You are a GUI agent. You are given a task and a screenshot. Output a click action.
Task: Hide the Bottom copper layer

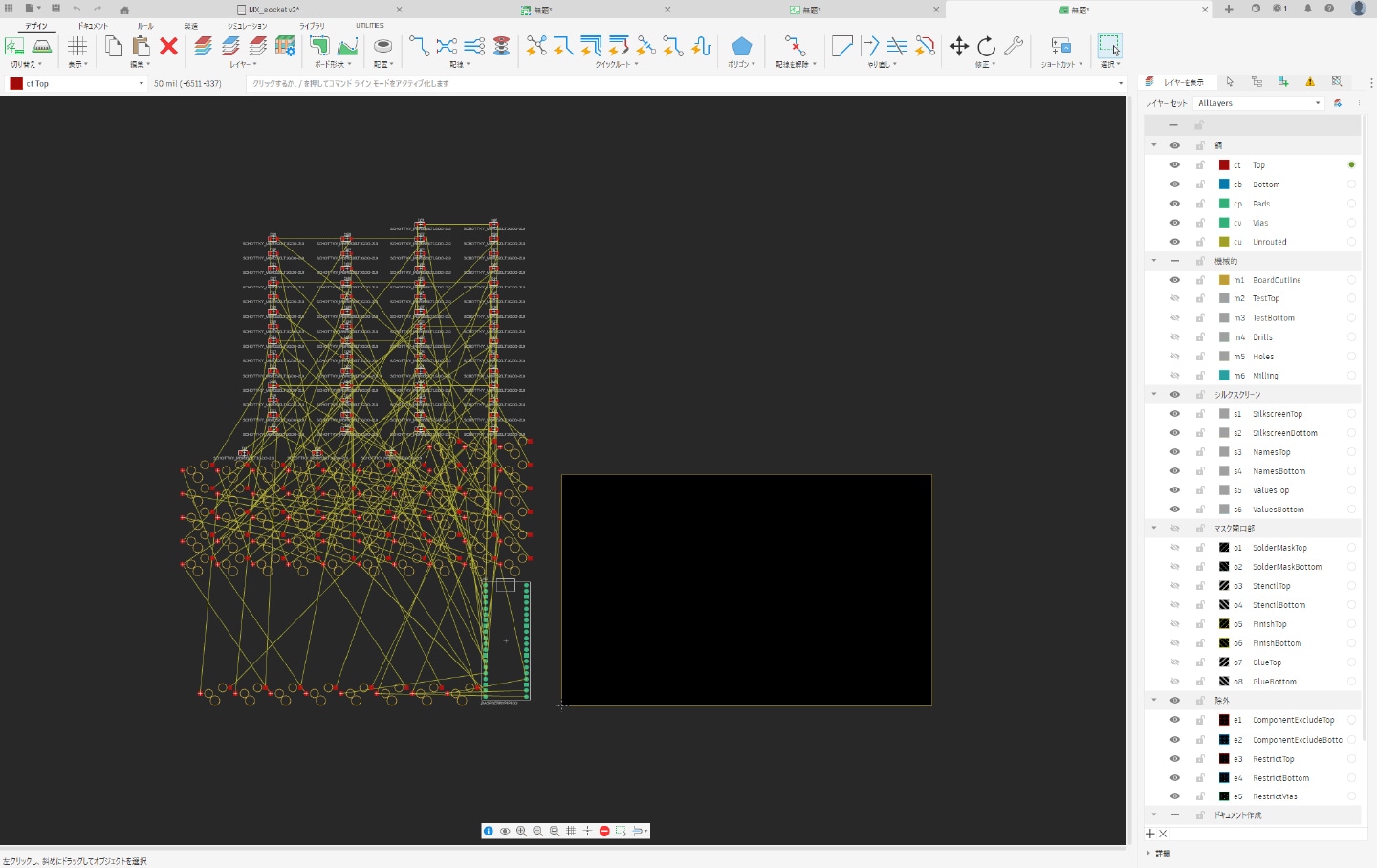tap(1174, 184)
